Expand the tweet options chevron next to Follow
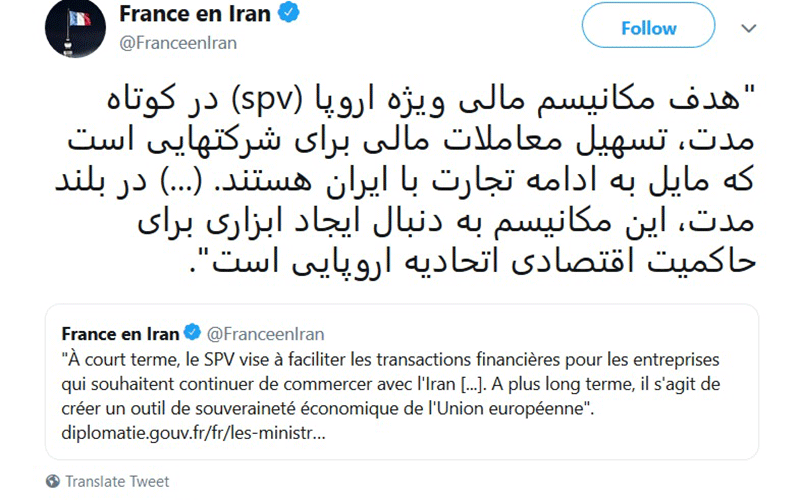This screenshot has width=800, height=500. (x=748, y=28)
